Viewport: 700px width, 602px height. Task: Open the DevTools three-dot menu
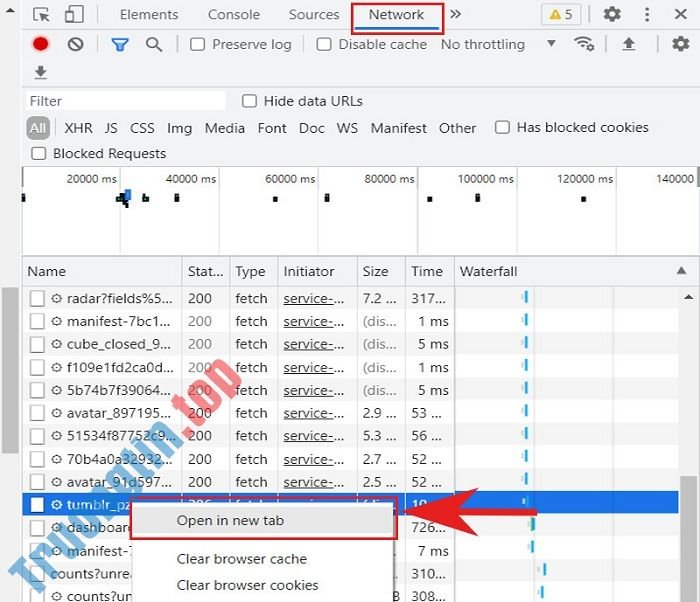pyautogui.click(x=647, y=15)
